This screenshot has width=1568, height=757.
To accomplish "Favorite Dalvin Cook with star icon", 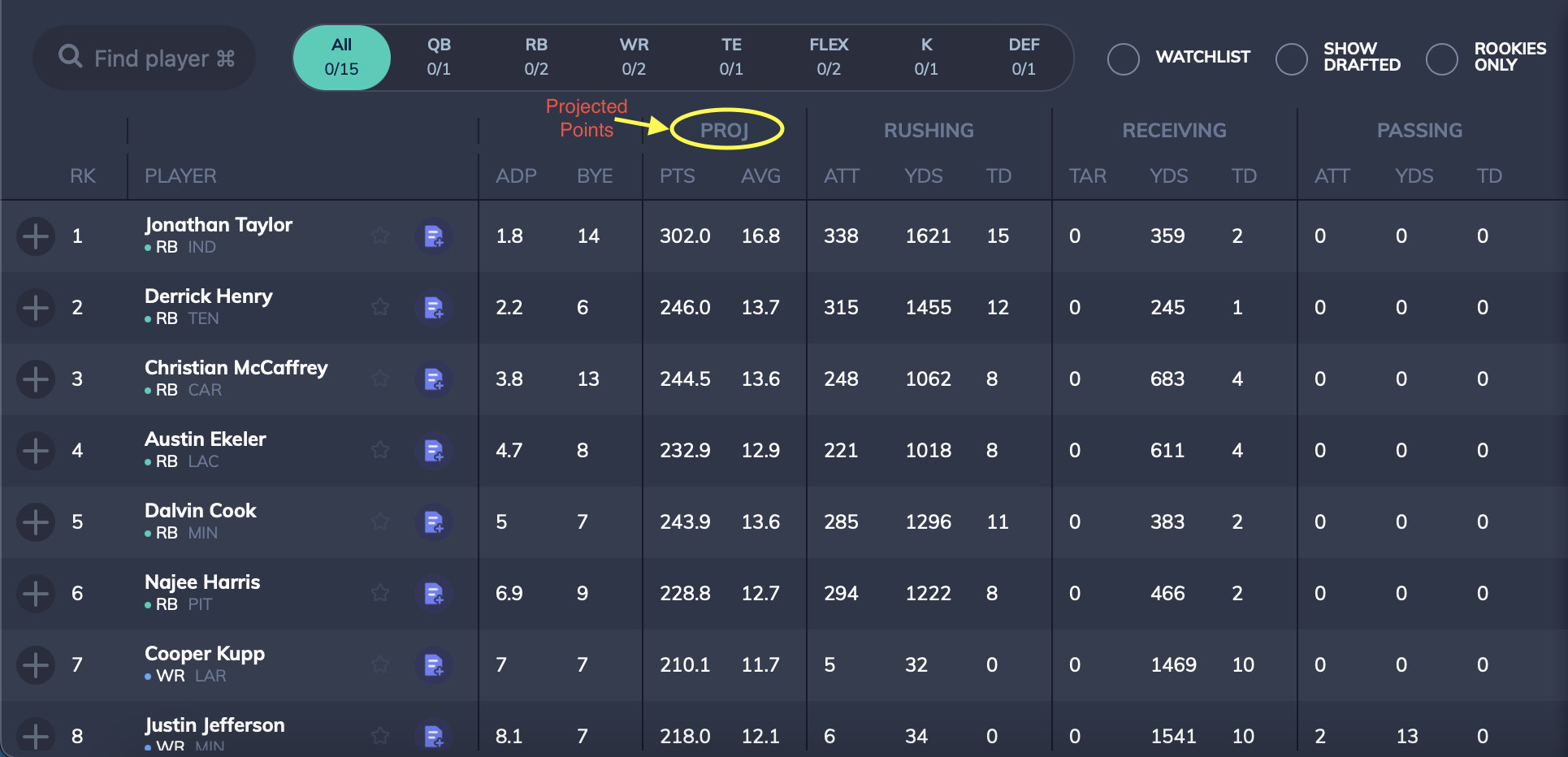I will 379,522.
